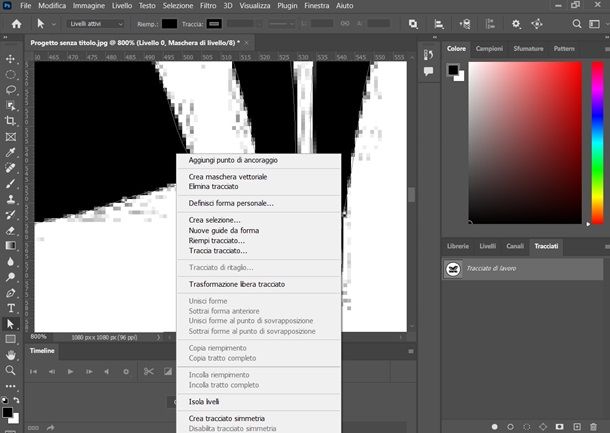Open path alignment options
Viewport: 610px width, 433px height.
439,24
